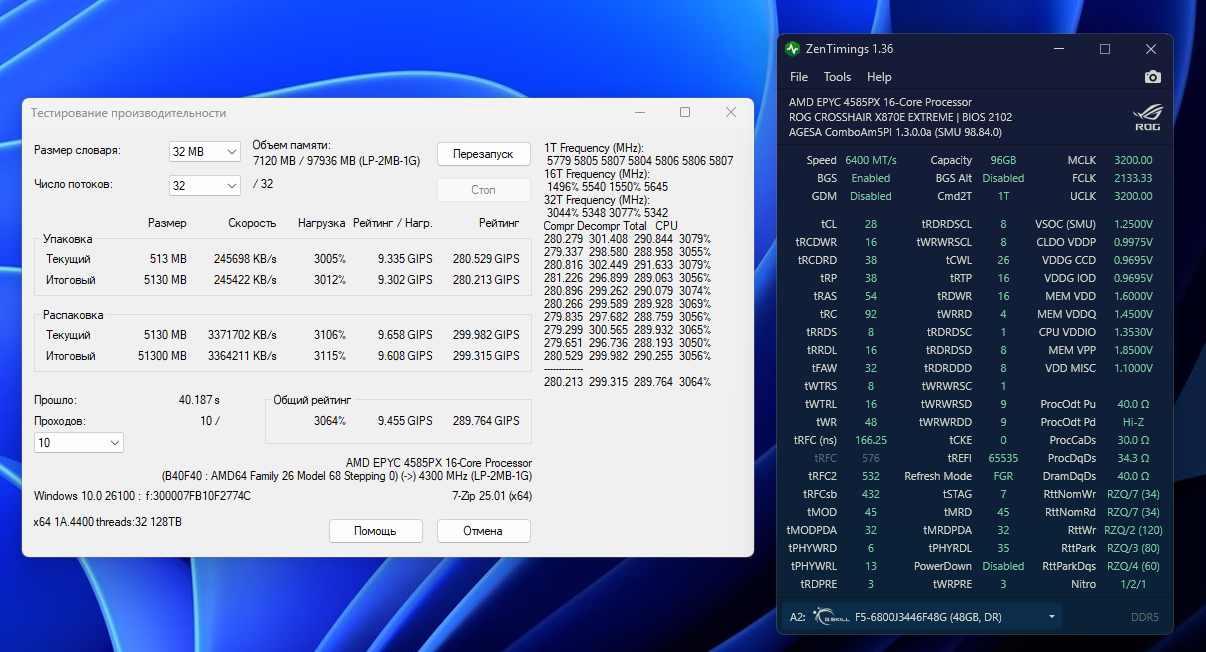Screen dimensions: 1206x652
Task: Click the RttWr RZQ/2 (120) value
Action: (x=1133, y=530)
